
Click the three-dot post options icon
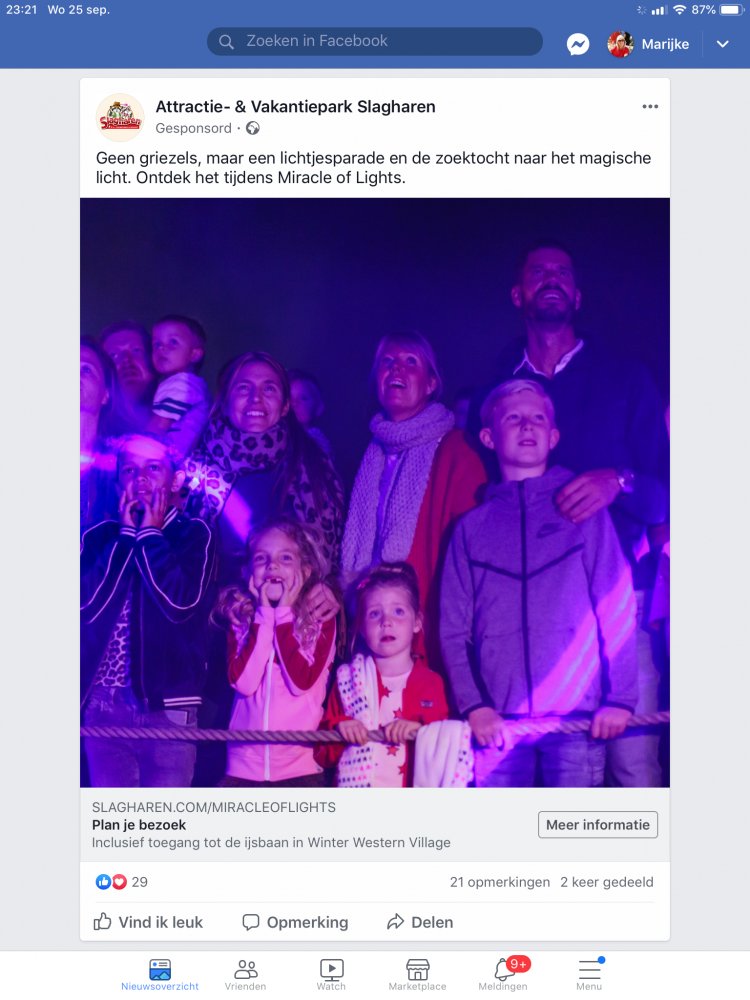click(x=650, y=107)
